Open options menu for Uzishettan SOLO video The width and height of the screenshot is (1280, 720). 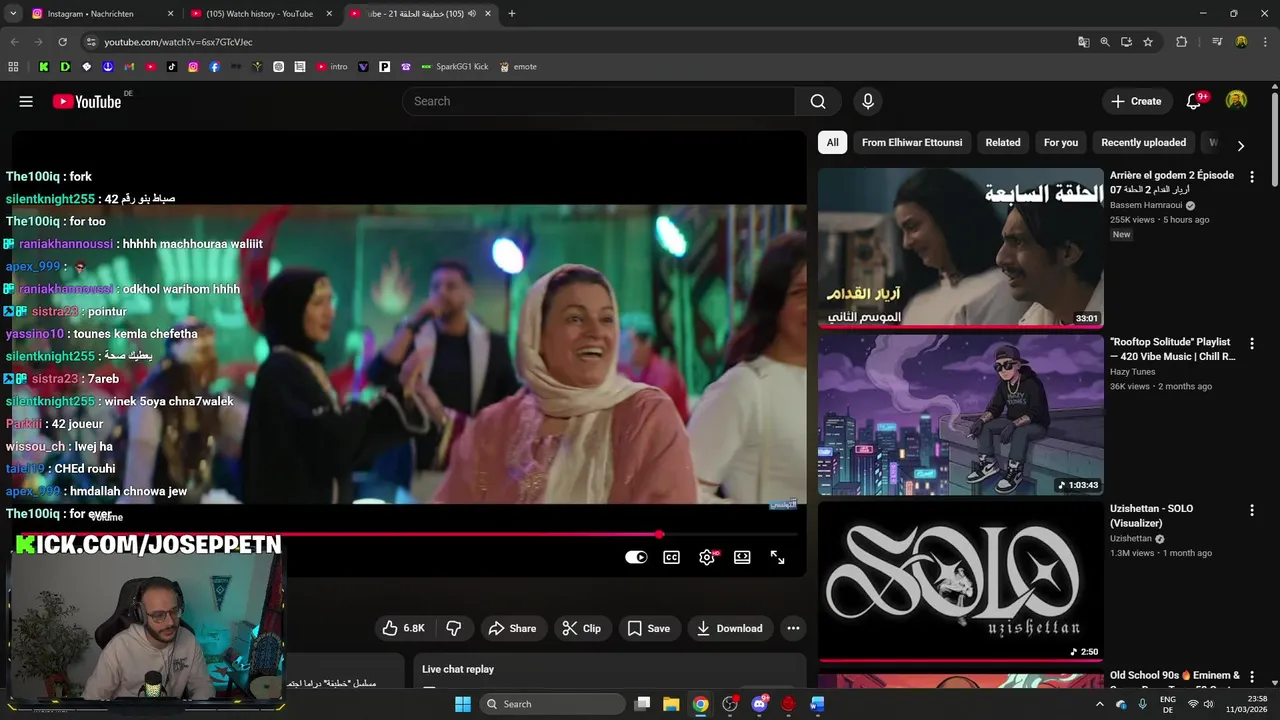pyautogui.click(x=1252, y=510)
